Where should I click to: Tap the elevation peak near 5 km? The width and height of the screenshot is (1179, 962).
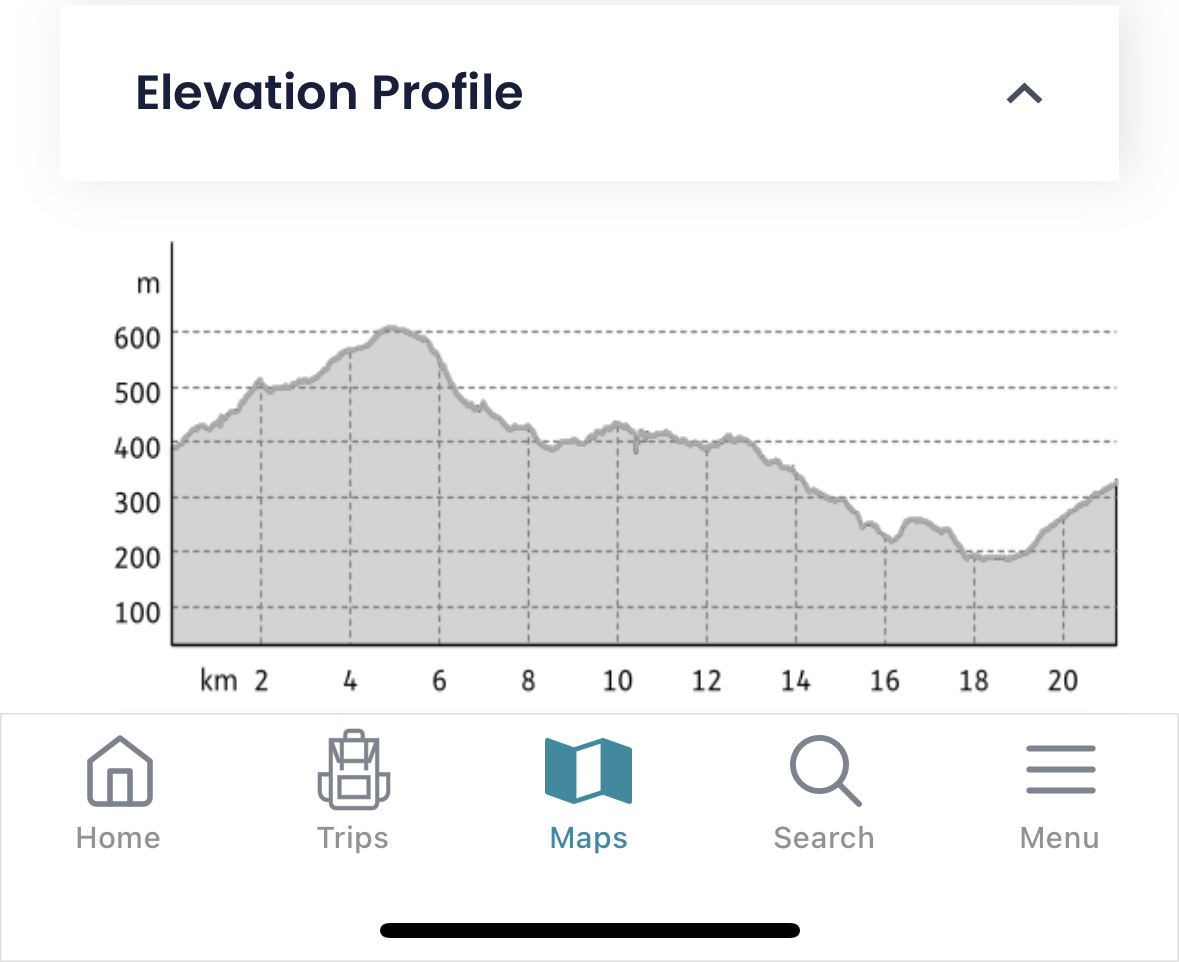pyautogui.click(x=394, y=328)
